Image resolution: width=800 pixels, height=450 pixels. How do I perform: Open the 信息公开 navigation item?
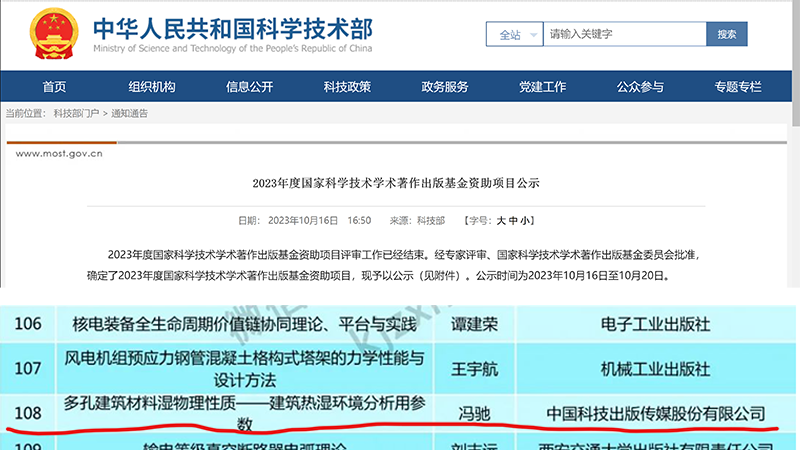[249, 87]
